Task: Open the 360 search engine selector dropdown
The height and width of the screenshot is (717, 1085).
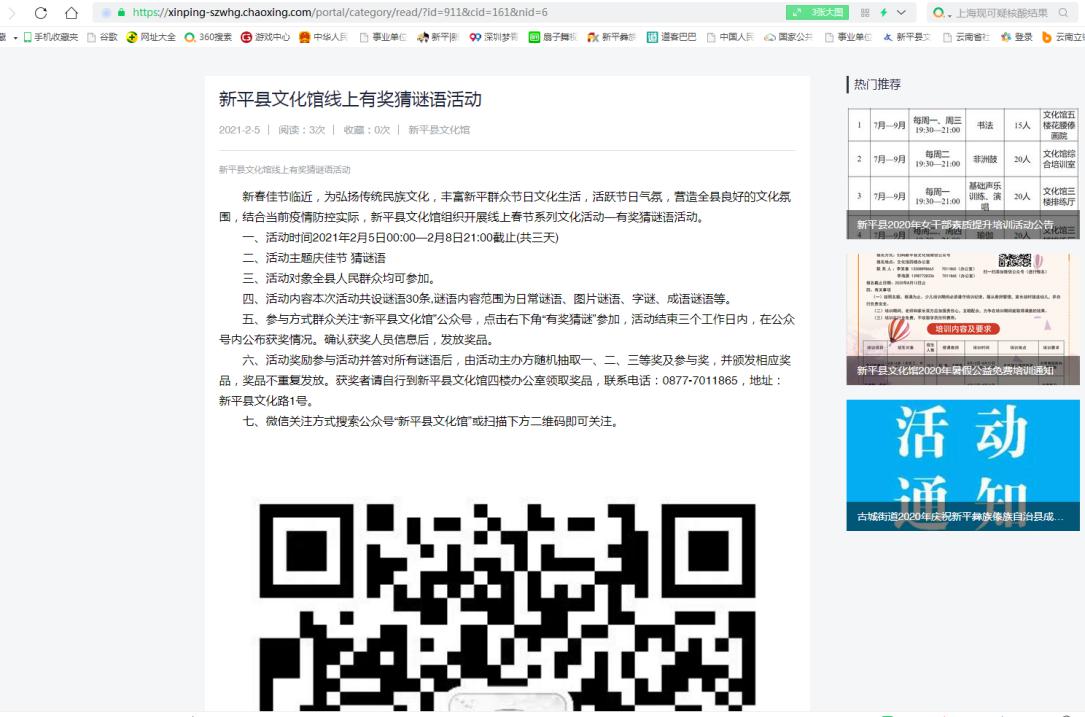Action: (942, 12)
